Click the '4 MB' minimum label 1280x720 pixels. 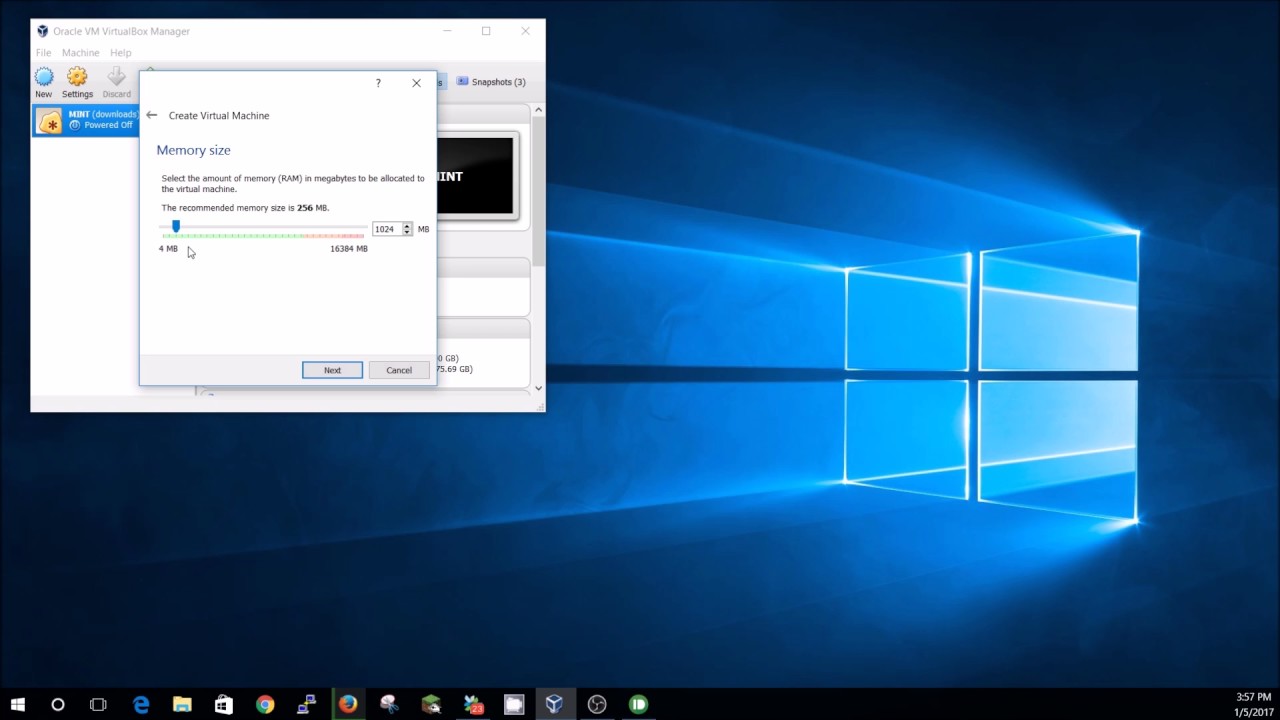point(168,249)
